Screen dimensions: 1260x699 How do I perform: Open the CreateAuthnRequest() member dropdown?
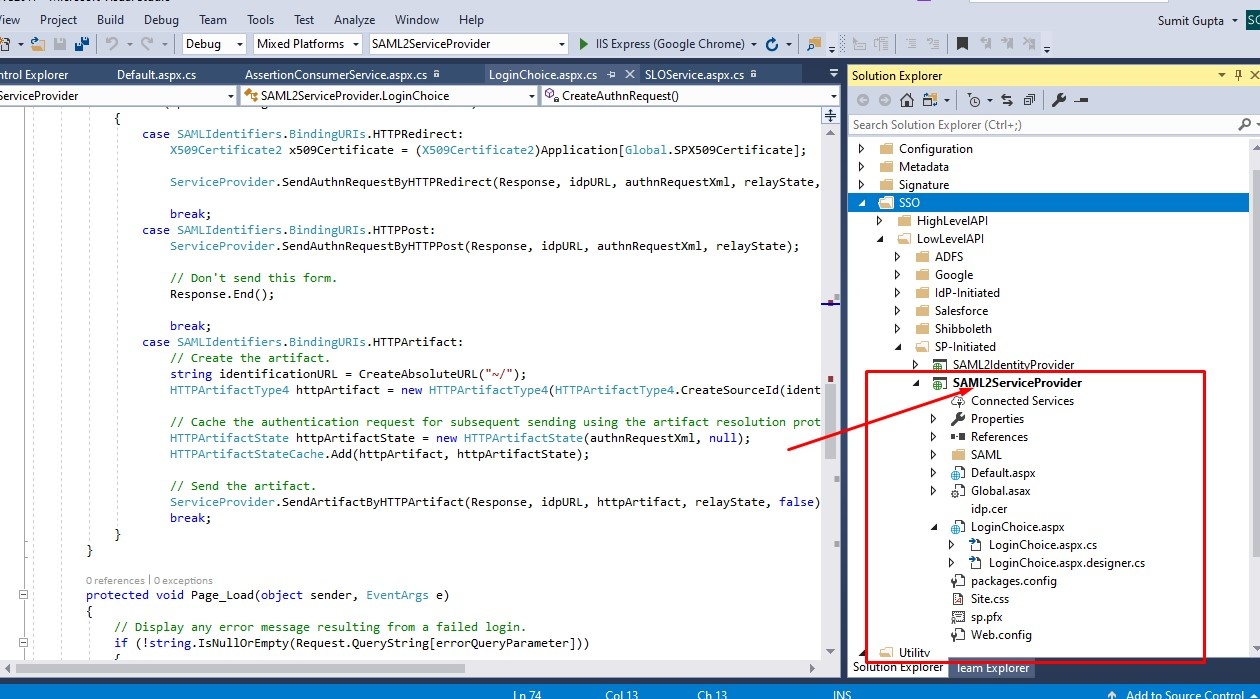pos(833,96)
